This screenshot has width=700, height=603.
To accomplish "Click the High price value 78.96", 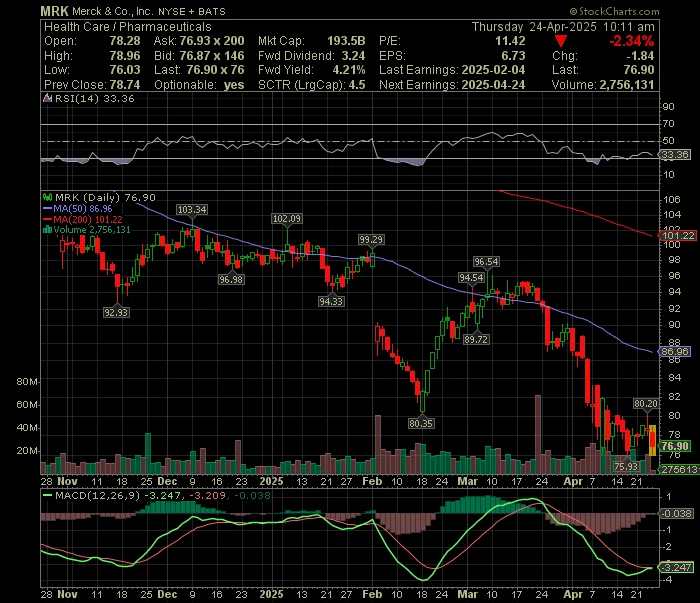I will click(125, 56).
